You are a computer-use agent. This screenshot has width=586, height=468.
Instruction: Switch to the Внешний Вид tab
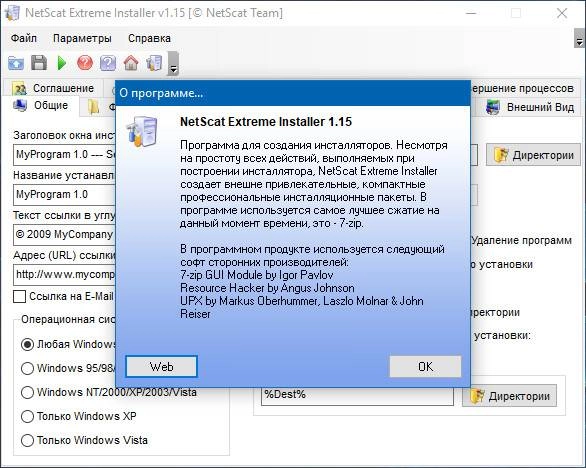[x=529, y=107]
